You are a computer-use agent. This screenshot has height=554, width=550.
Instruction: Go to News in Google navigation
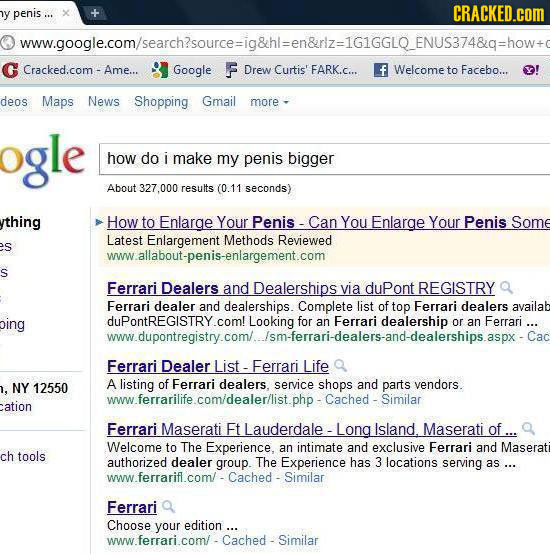tap(104, 102)
